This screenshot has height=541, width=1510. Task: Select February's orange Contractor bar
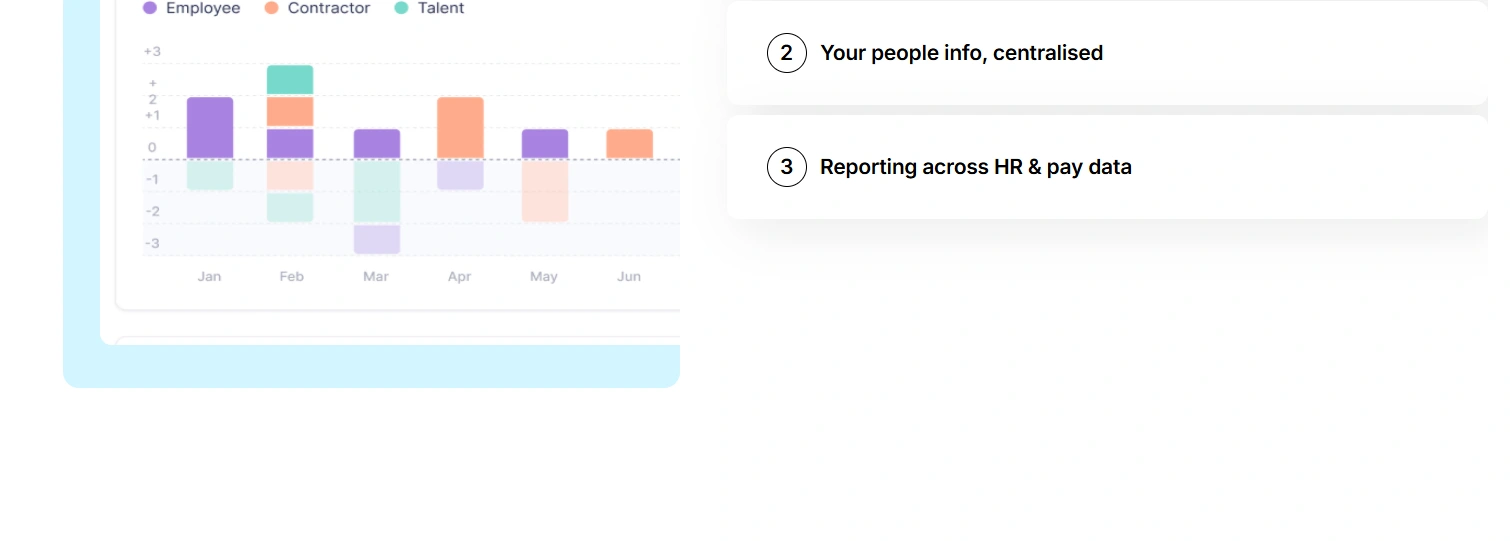point(290,111)
